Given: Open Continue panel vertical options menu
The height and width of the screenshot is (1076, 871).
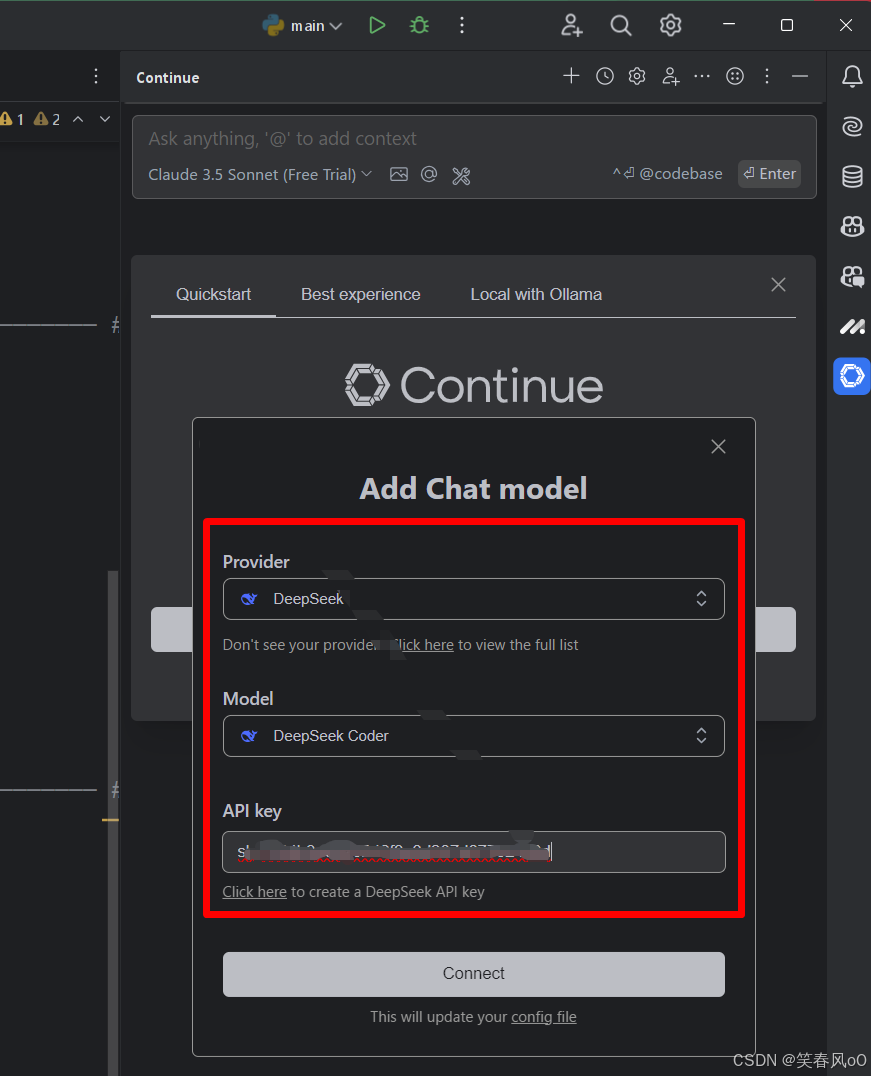Looking at the screenshot, I should coord(767,76).
